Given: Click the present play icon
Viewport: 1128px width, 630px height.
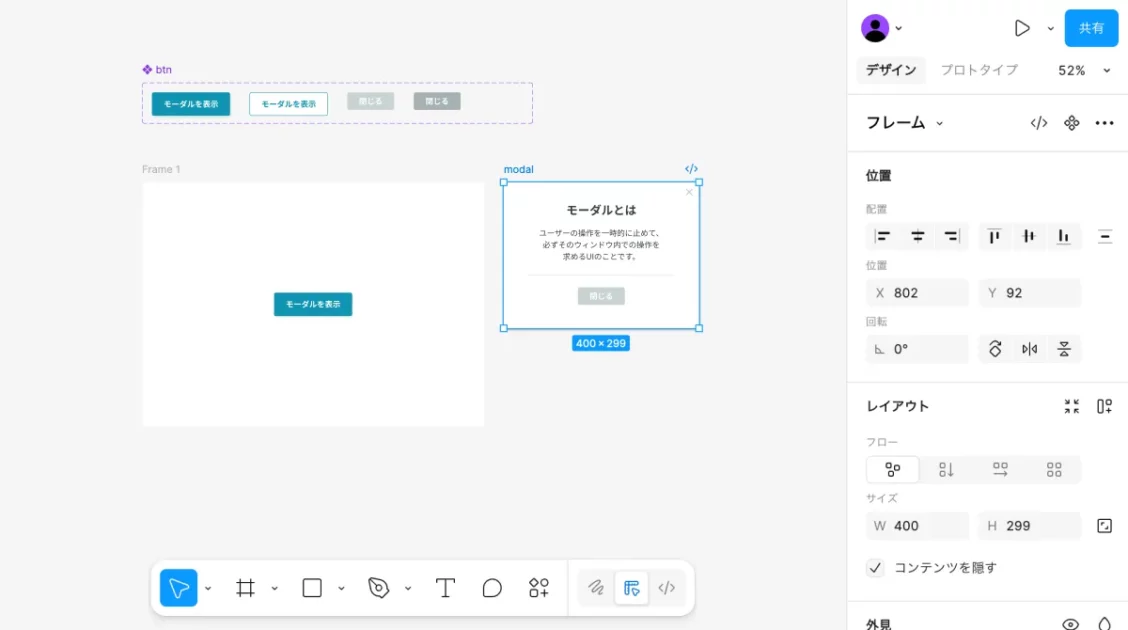Looking at the screenshot, I should tap(1022, 28).
